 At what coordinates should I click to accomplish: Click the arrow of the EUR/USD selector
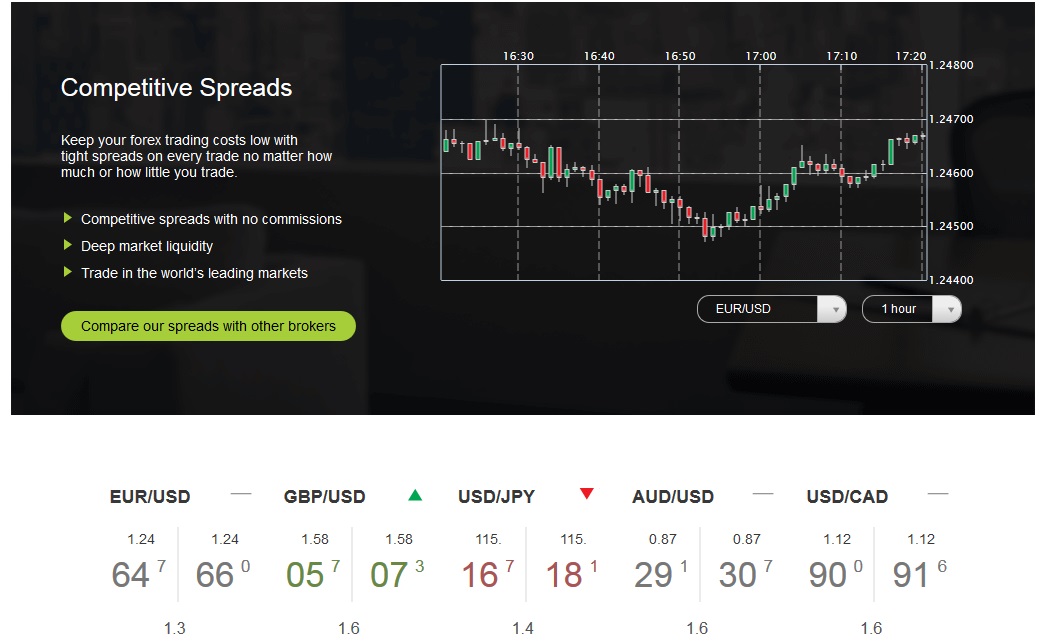coord(833,309)
